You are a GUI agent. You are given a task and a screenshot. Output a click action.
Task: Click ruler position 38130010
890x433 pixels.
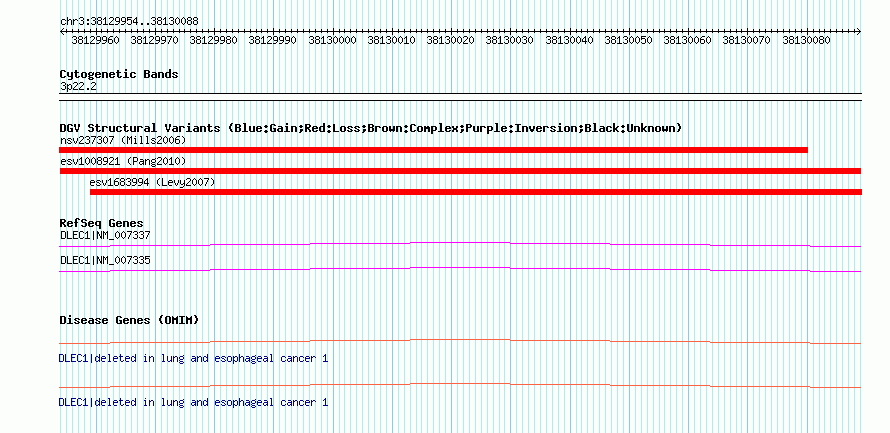392,40
